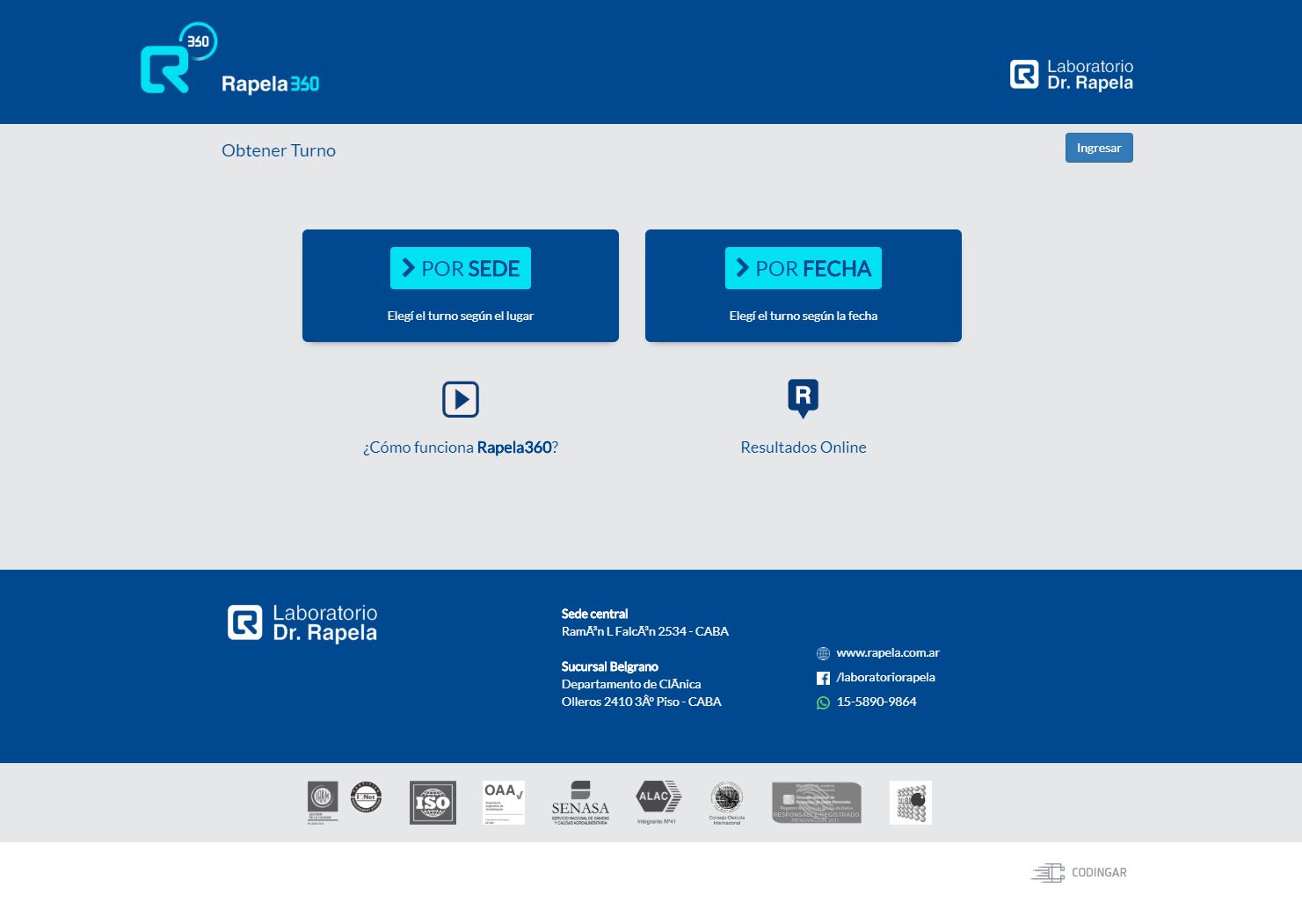Click the chevron arrow beside POR FECHA
Screen dimensions: 1302x924
pos(743,268)
